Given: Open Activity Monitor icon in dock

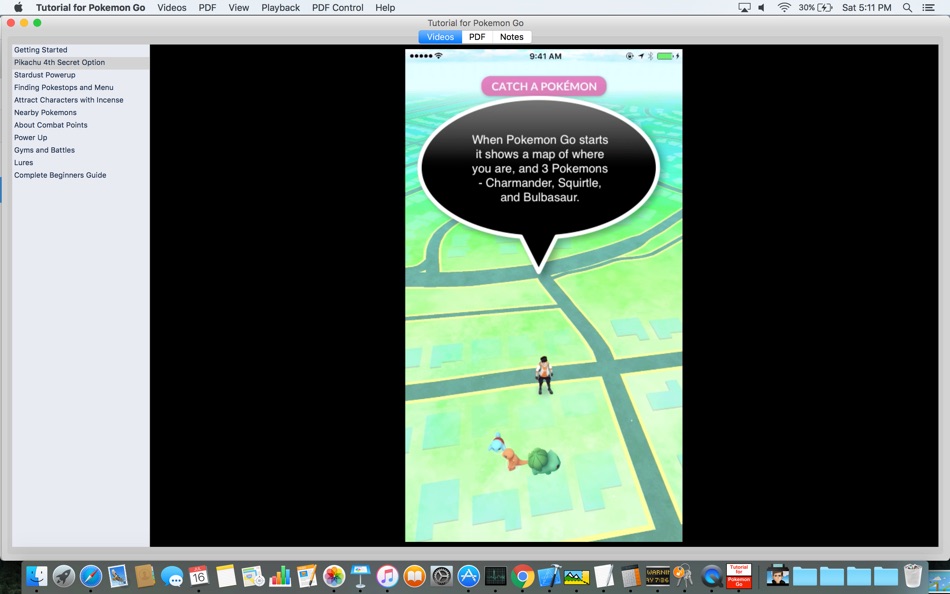Looking at the screenshot, I should pos(496,576).
